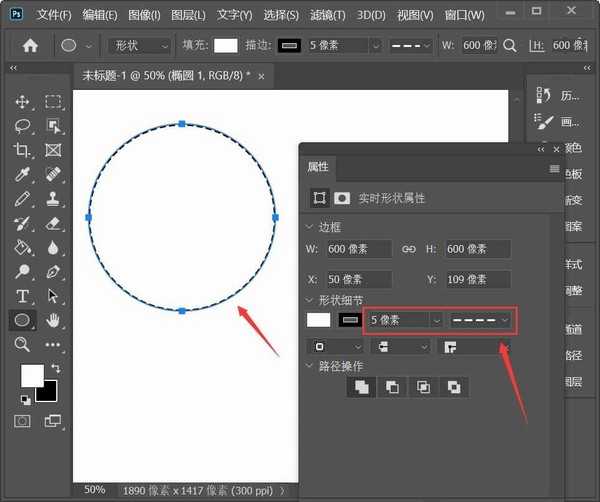Click the X position field (50 像素)

[358, 279]
